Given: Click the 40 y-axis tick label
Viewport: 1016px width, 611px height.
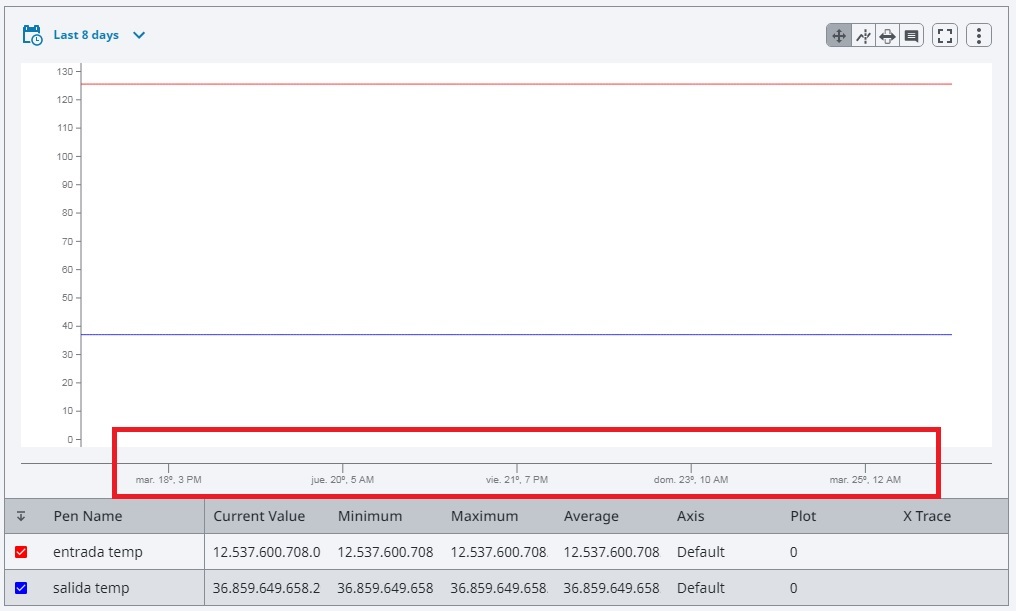Looking at the screenshot, I should coord(67,326).
